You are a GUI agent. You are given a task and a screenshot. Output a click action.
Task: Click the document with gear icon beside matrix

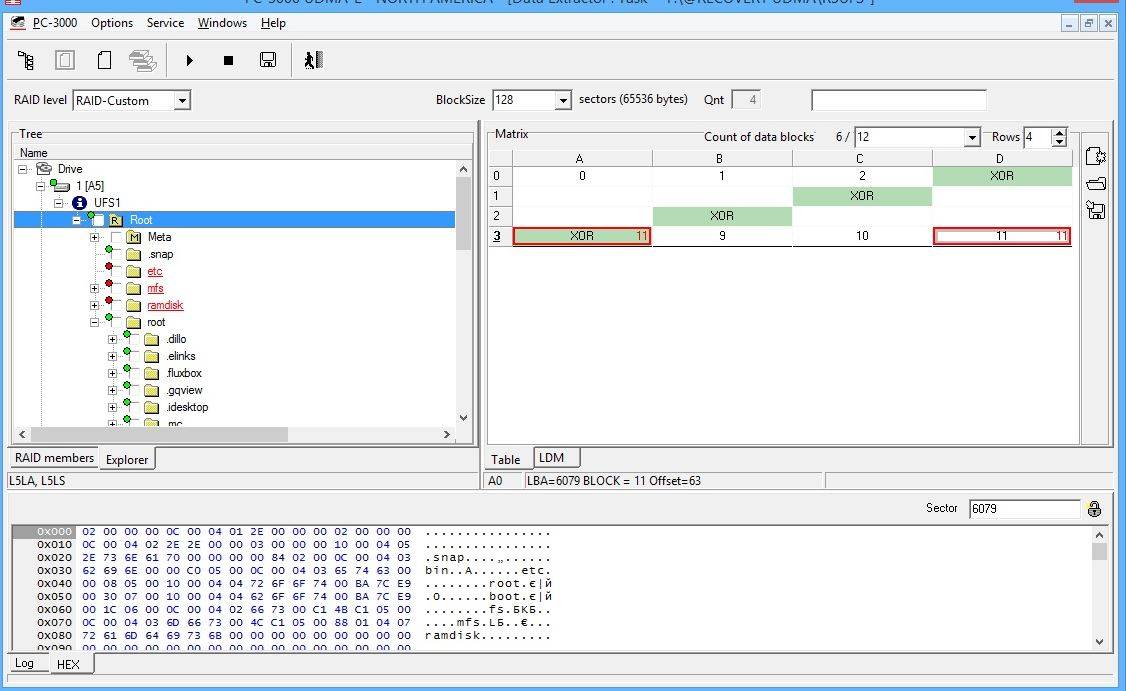[1096, 157]
